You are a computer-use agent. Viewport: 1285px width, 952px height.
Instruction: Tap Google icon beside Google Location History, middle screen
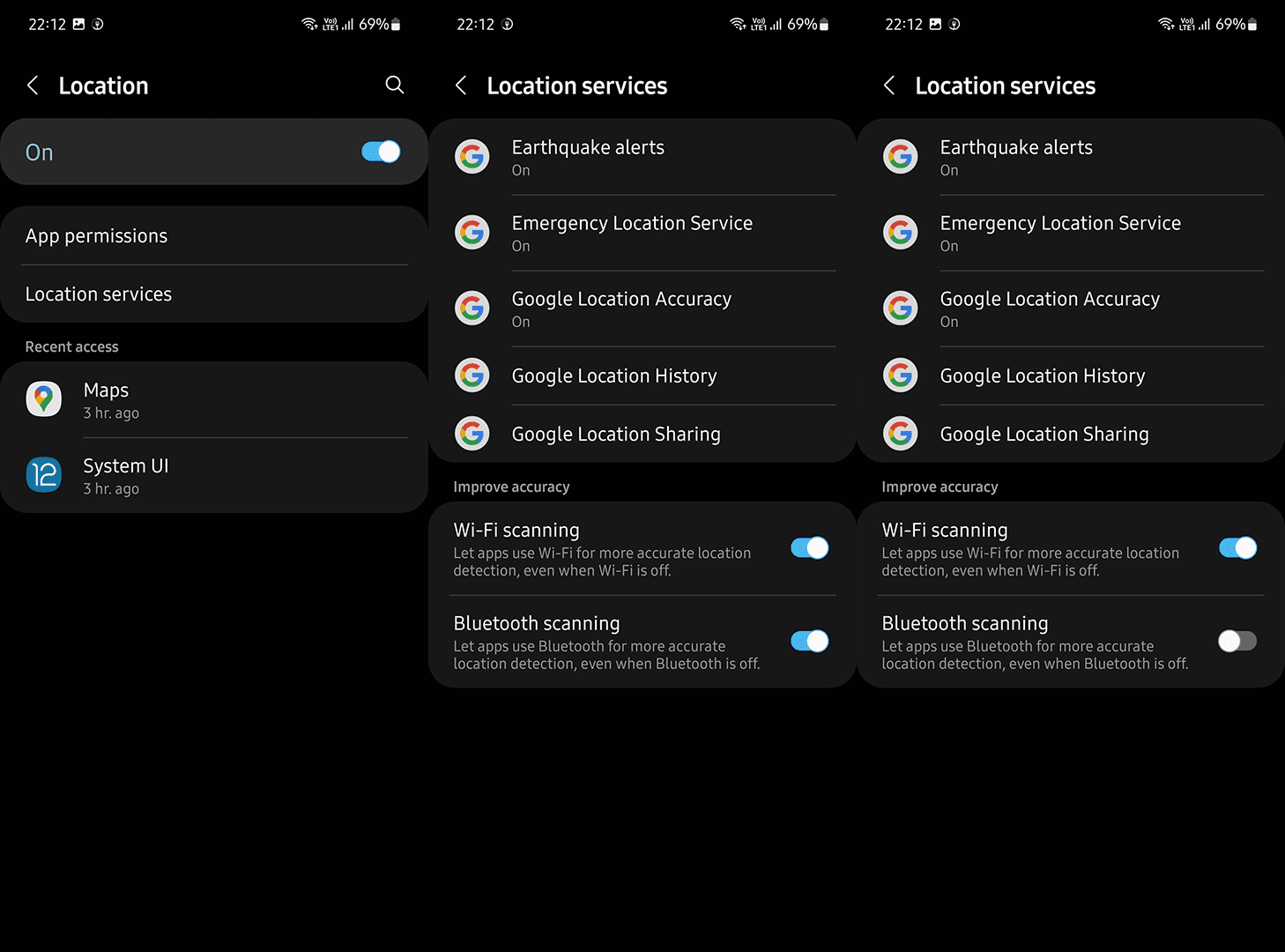coord(472,376)
